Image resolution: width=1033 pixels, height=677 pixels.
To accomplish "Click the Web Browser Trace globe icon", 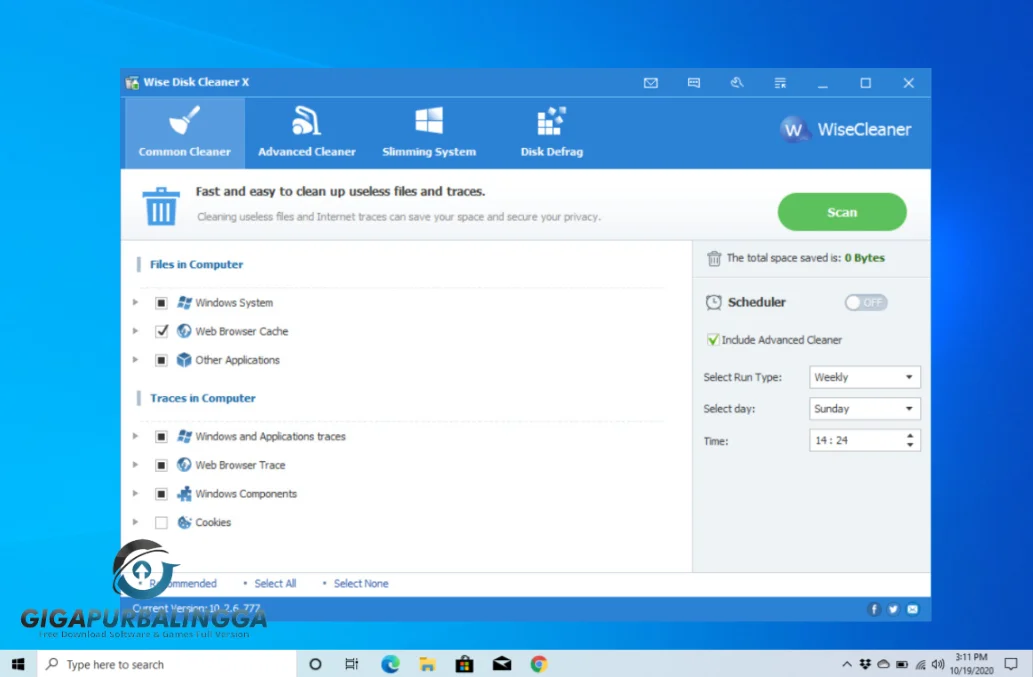I will [x=184, y=464].
